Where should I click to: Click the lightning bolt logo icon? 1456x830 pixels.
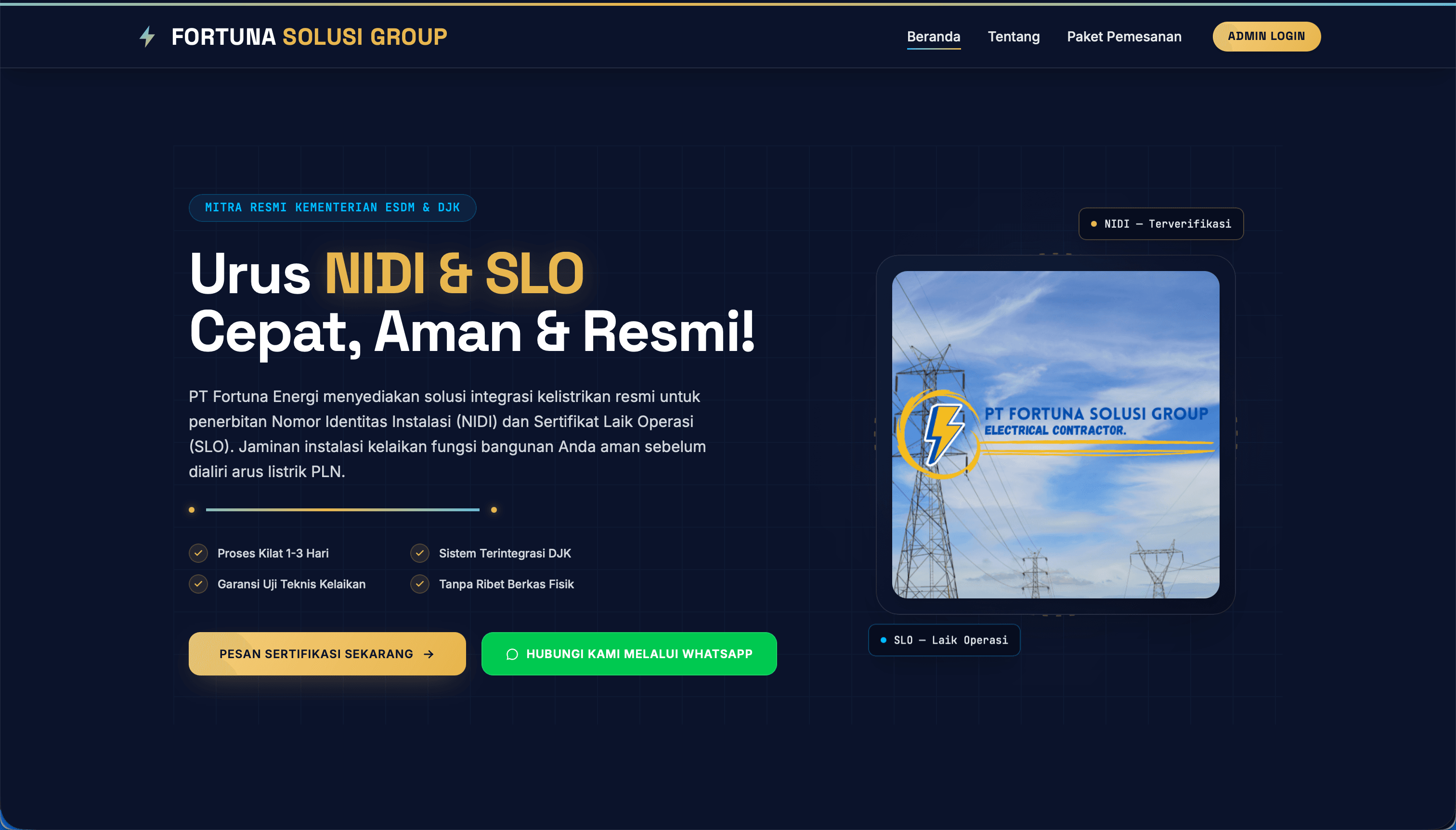pos(148,37)
